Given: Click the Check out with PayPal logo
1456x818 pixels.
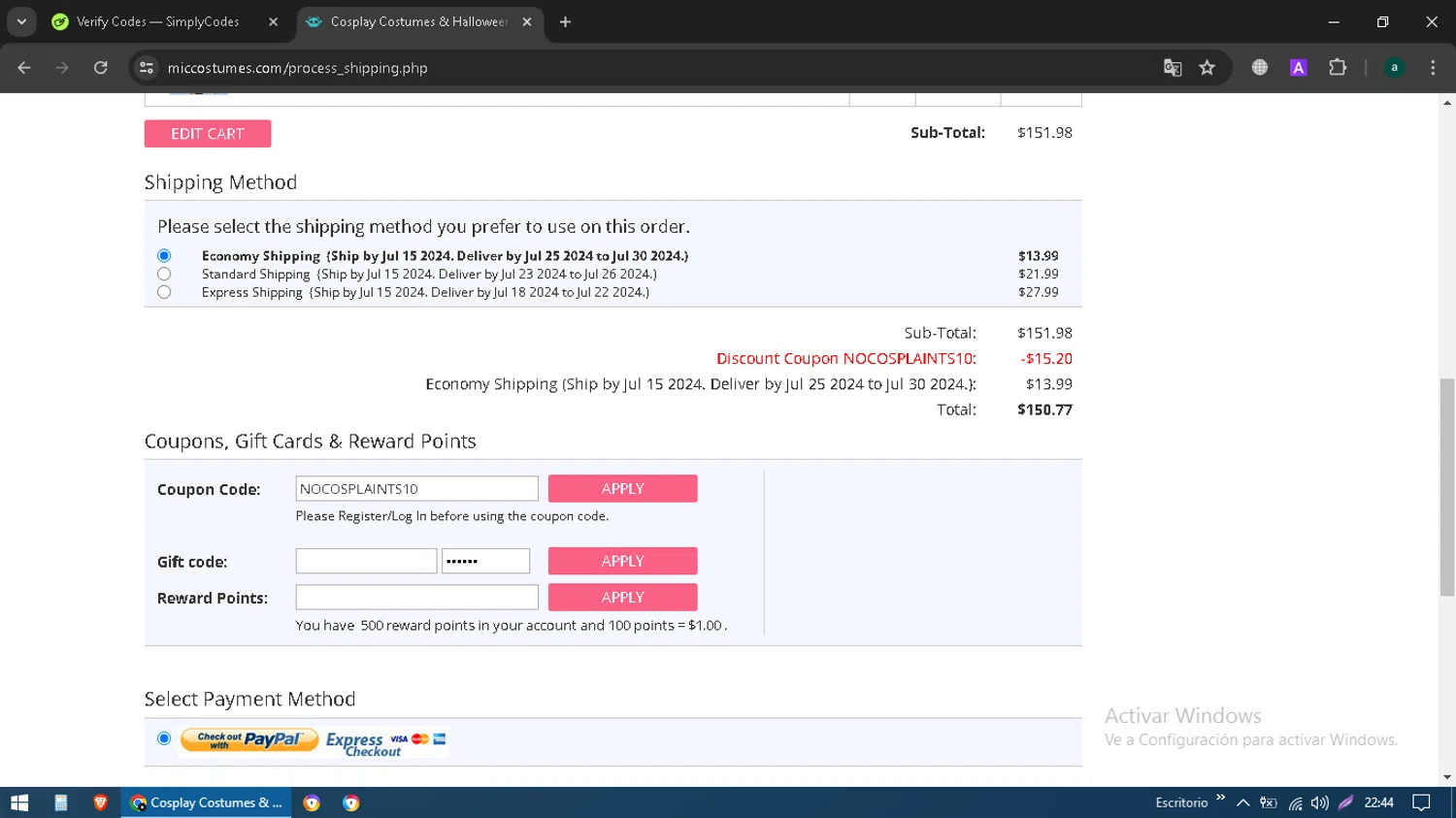Looking at the screenshot, I should (x=249, y=740).
